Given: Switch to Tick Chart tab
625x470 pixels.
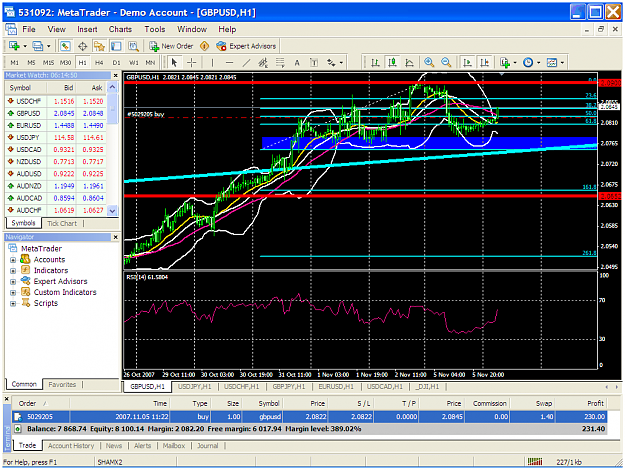Looking at the screenshot, I should (62, 223).
